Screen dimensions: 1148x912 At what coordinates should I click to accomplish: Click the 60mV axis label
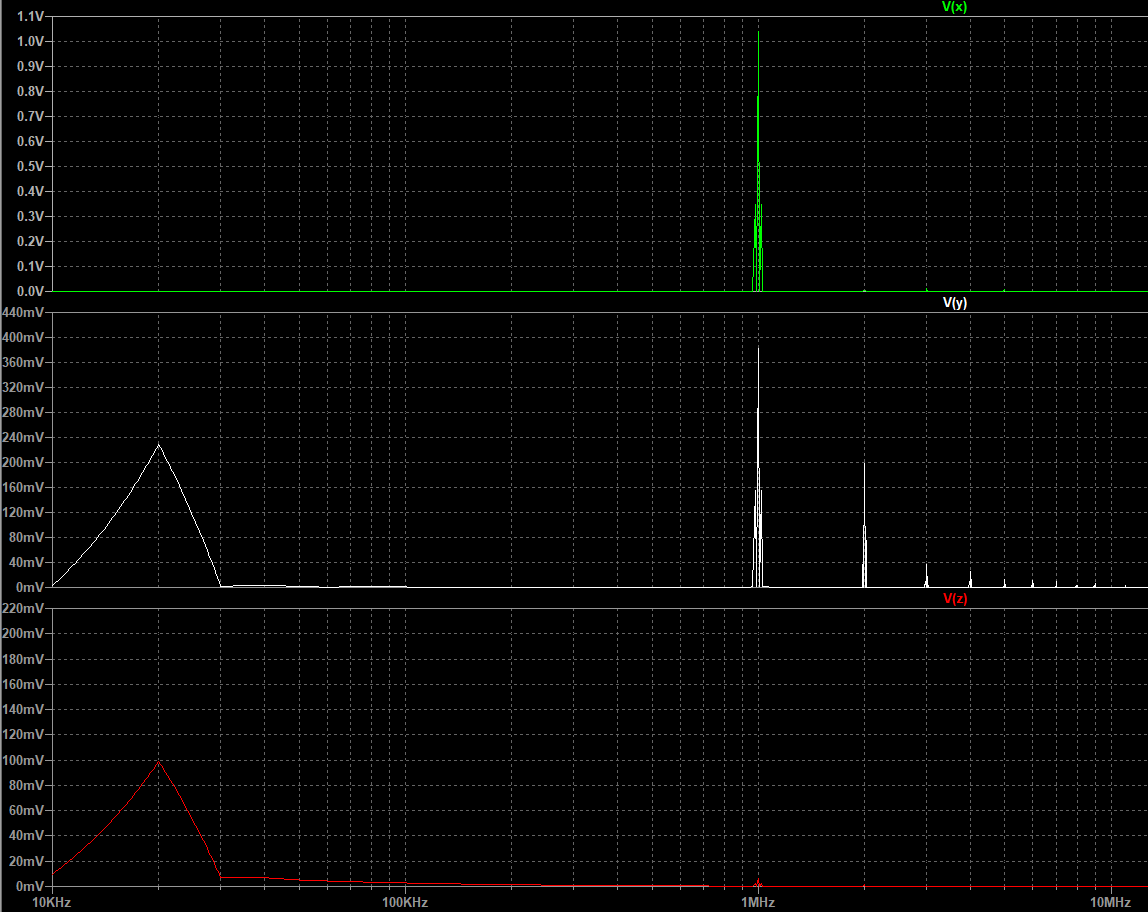26,810
